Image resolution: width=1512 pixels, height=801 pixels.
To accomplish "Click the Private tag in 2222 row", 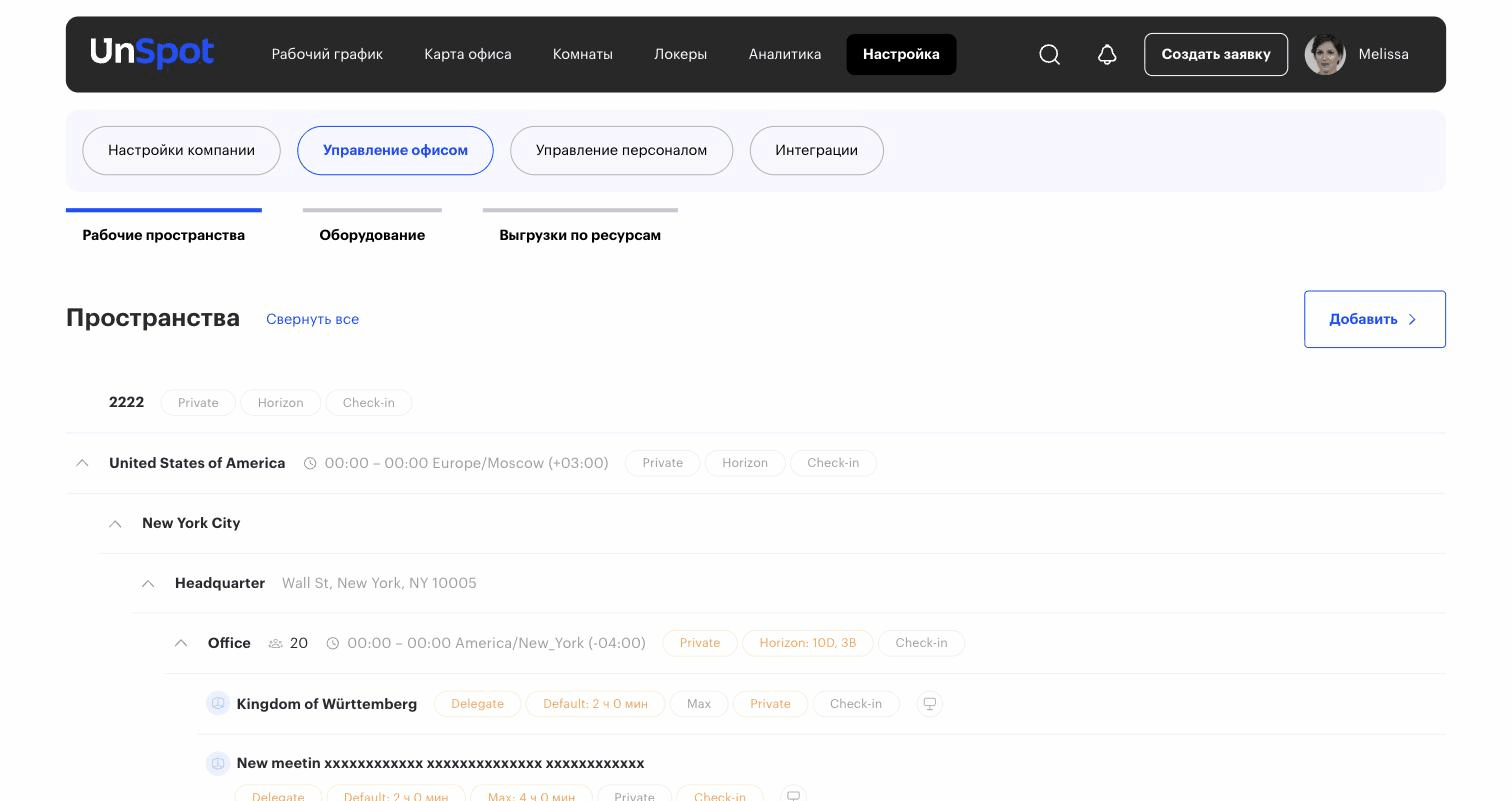I will pos(198,403).
